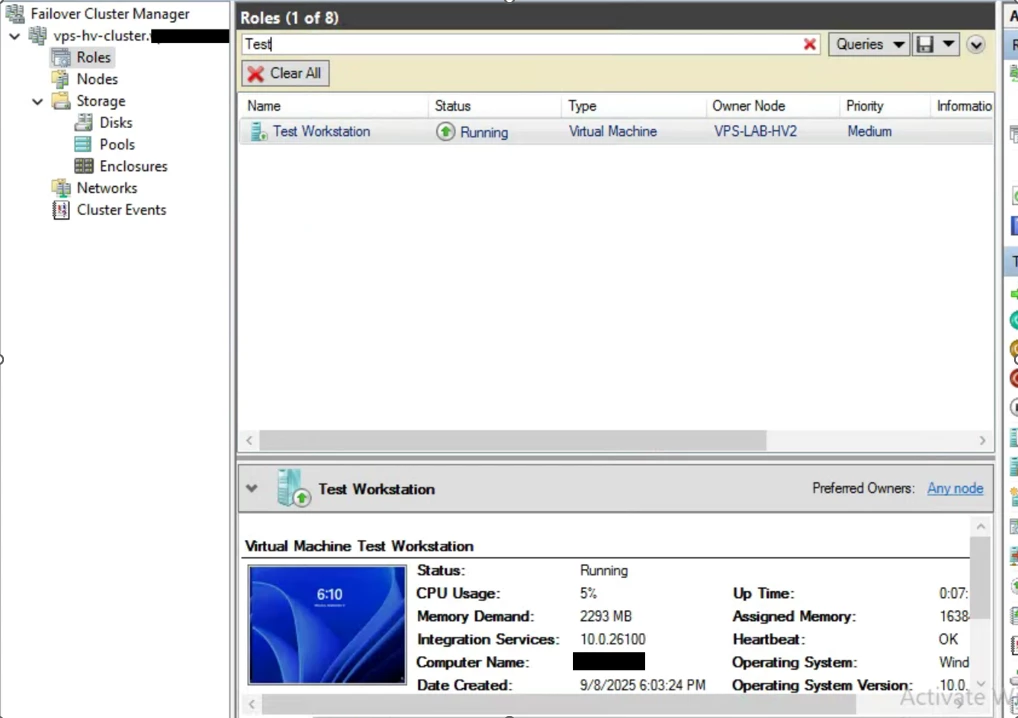Click the Heartbeat OK value

(948, 639)
